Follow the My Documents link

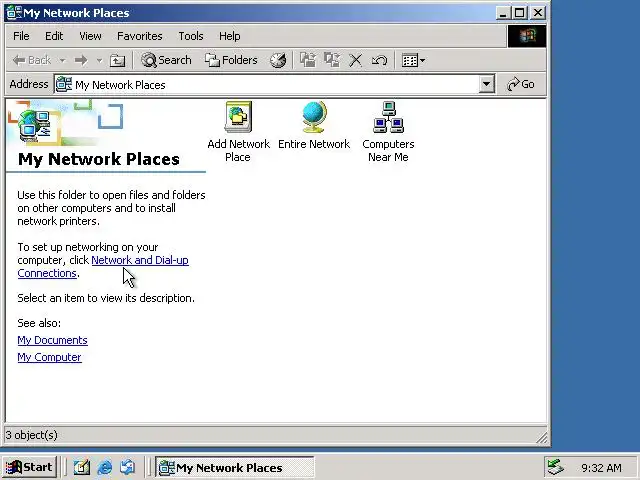pyautogui.click(x=52, y=340)
